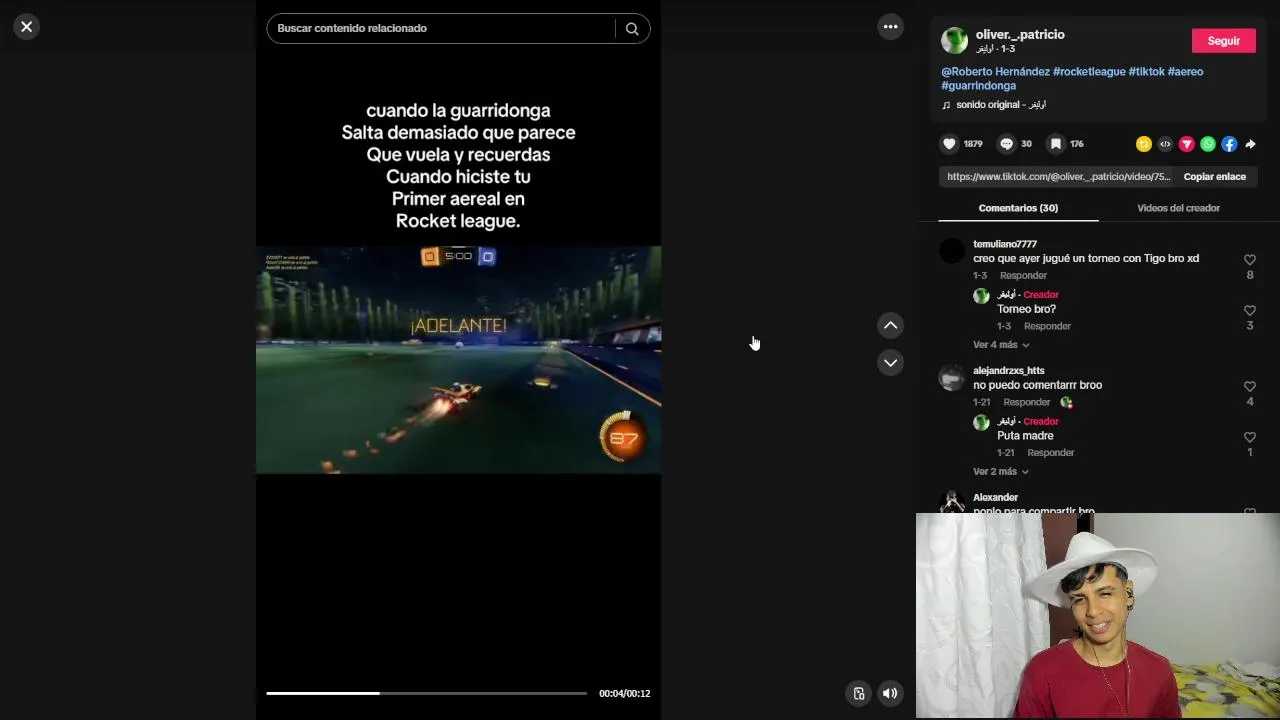Reply to 'Torneo bro?' comment
The height and width of the screenshot is (720, 1280).
[1047, 327]
